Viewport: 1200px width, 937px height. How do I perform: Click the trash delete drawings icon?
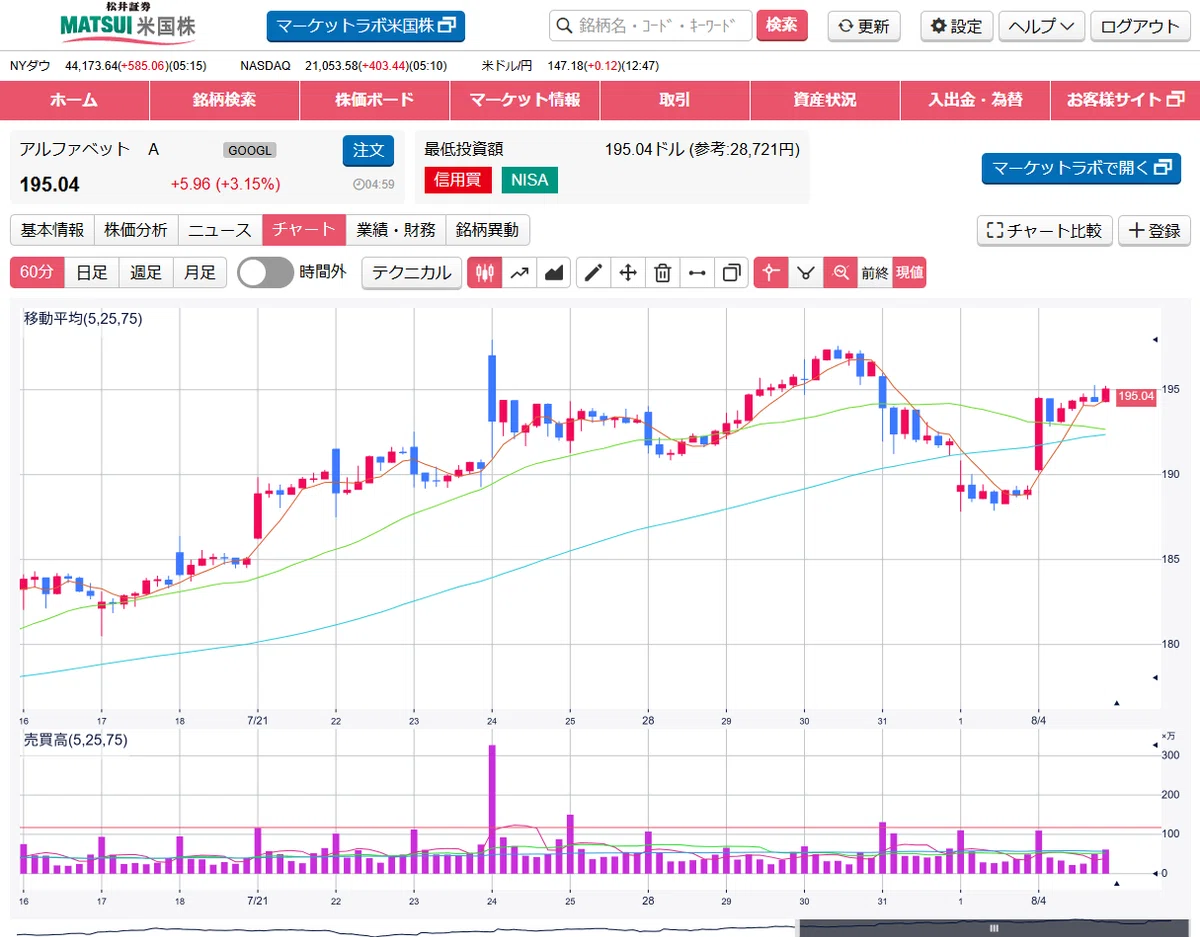tap(662, 272)
